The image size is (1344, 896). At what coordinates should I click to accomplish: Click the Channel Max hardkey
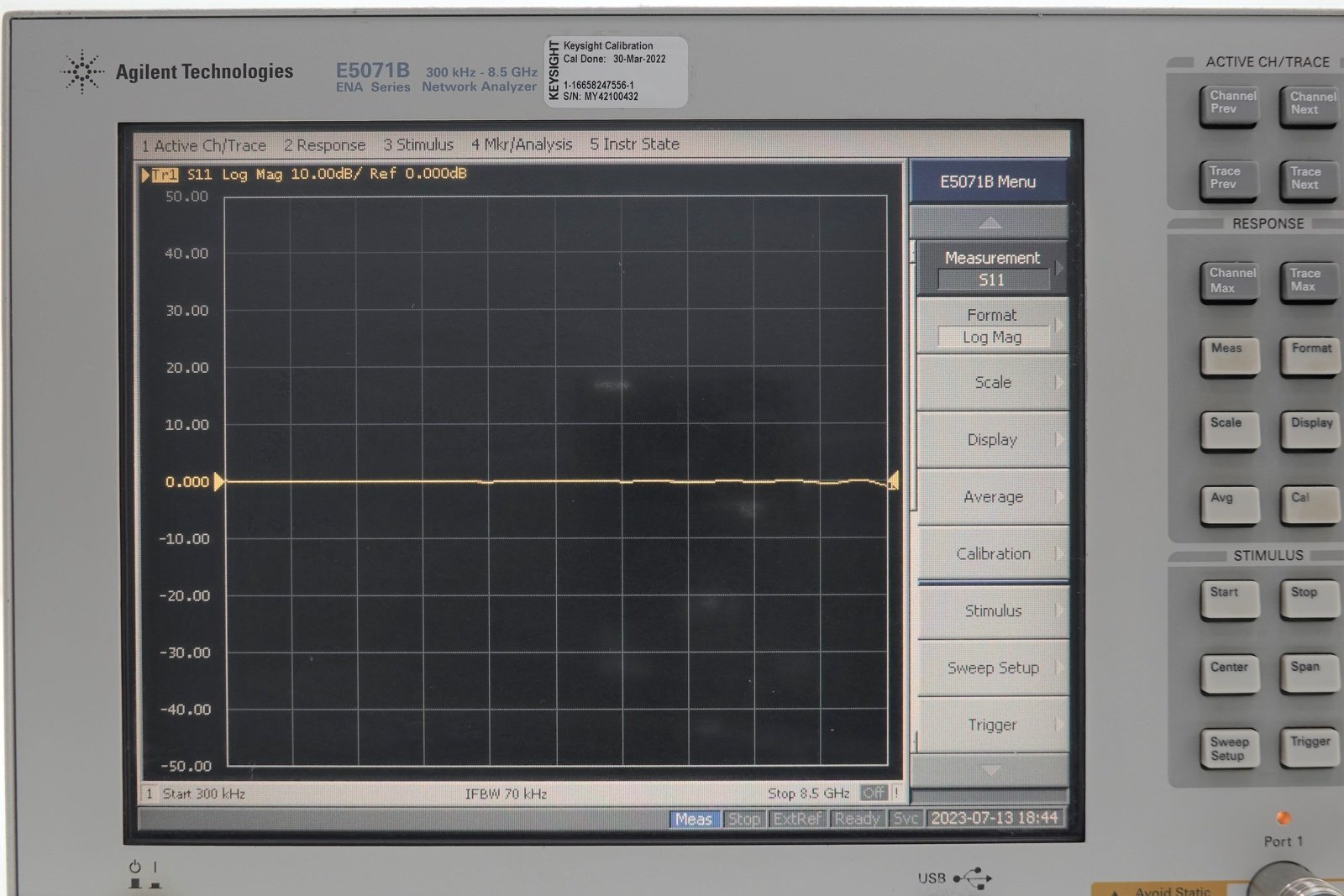(1229, 283)
